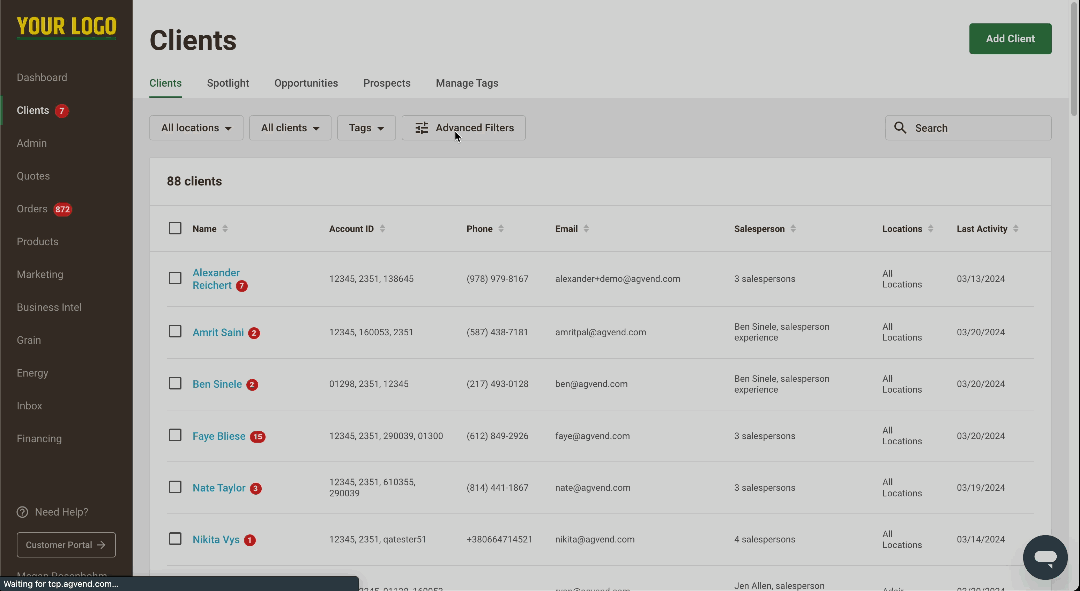
Task: Open Faye Bliese's client profile
Action: 219,435
